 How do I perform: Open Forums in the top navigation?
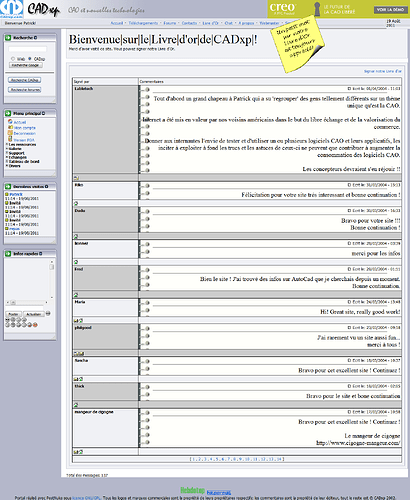point(170,23)
